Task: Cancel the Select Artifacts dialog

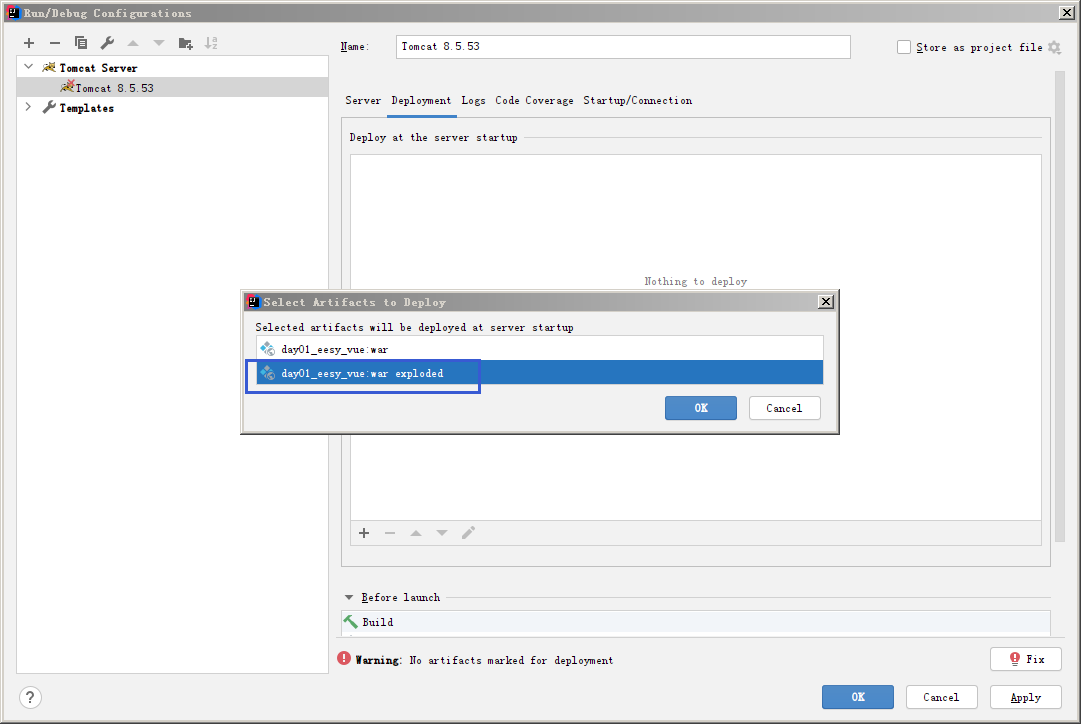Action: (785, 408)
